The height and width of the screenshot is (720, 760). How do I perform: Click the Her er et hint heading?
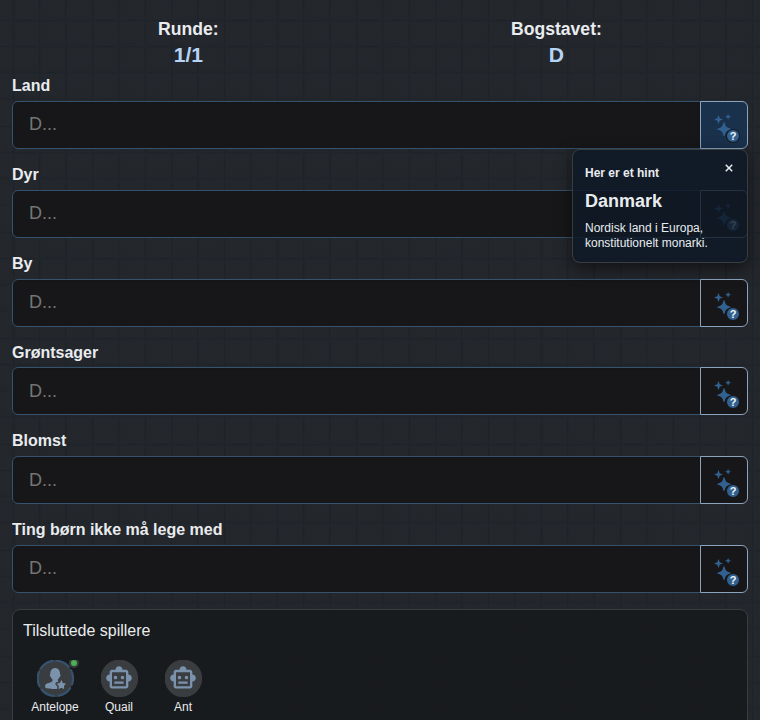(622, 173)
